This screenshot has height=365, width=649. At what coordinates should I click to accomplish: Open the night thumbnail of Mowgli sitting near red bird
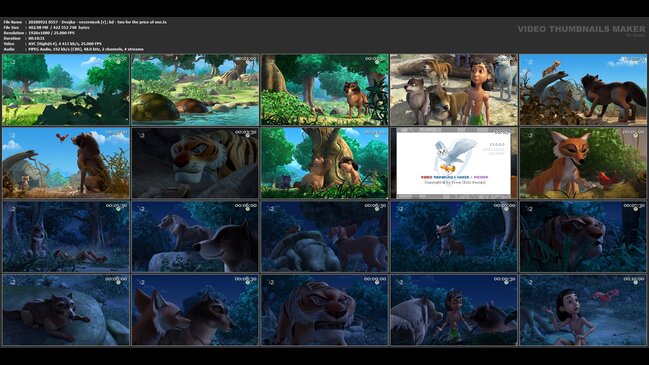[x=583, y=310]
